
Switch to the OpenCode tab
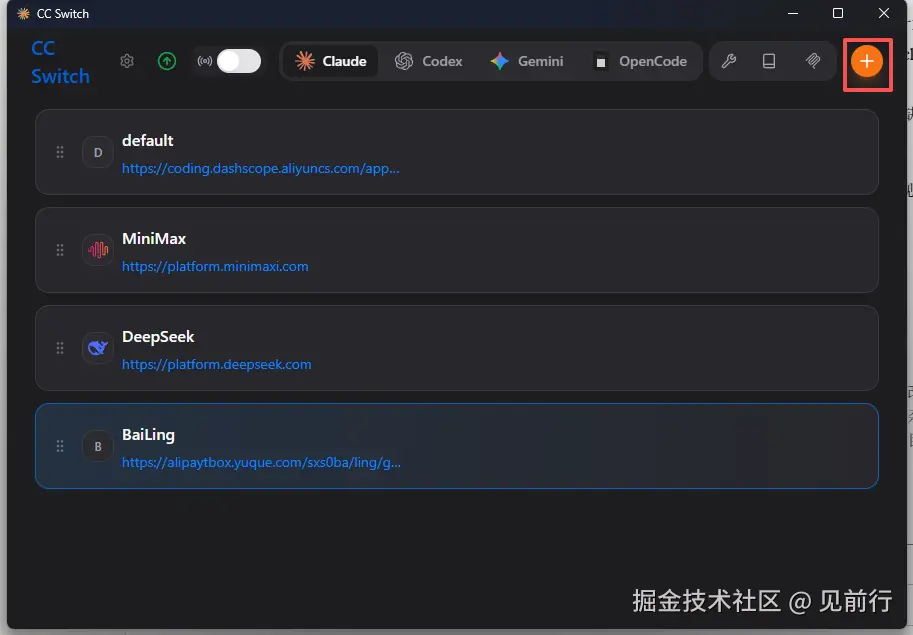click(x=639, y=61)
